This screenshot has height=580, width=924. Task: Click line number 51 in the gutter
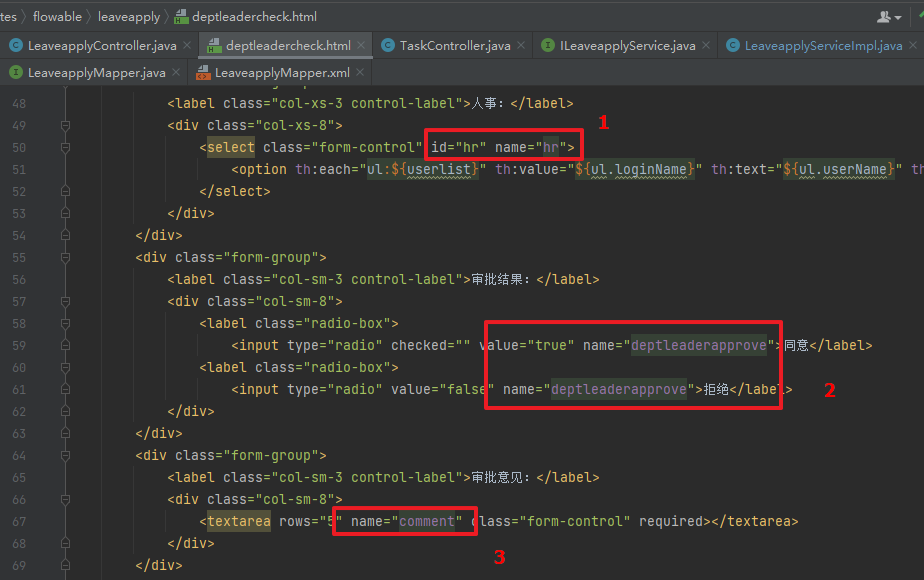pos(19,170)
